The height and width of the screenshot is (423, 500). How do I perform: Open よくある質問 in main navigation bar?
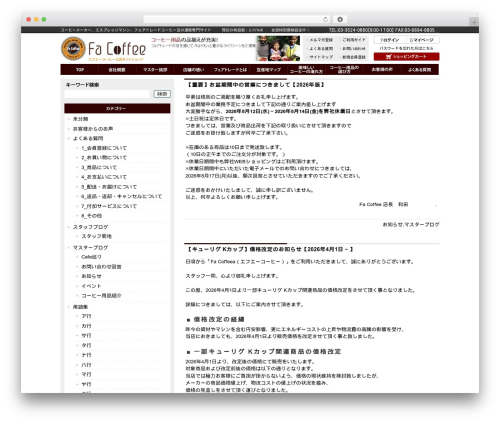(419, 70)
